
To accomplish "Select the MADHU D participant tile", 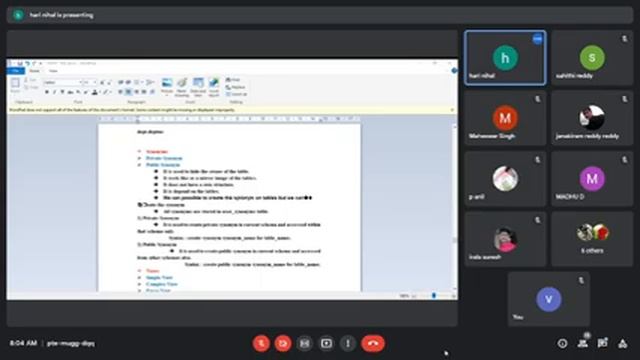I will 592,178.
